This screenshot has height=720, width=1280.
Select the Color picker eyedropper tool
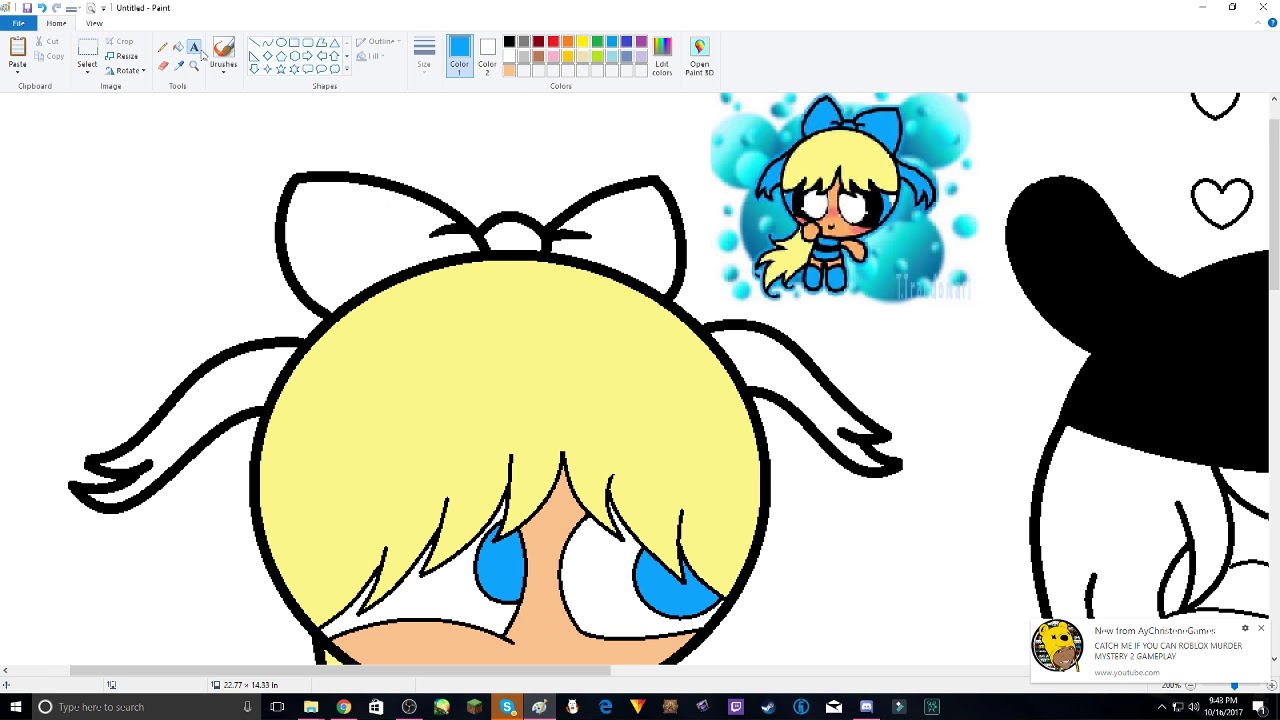click(178, 66)
